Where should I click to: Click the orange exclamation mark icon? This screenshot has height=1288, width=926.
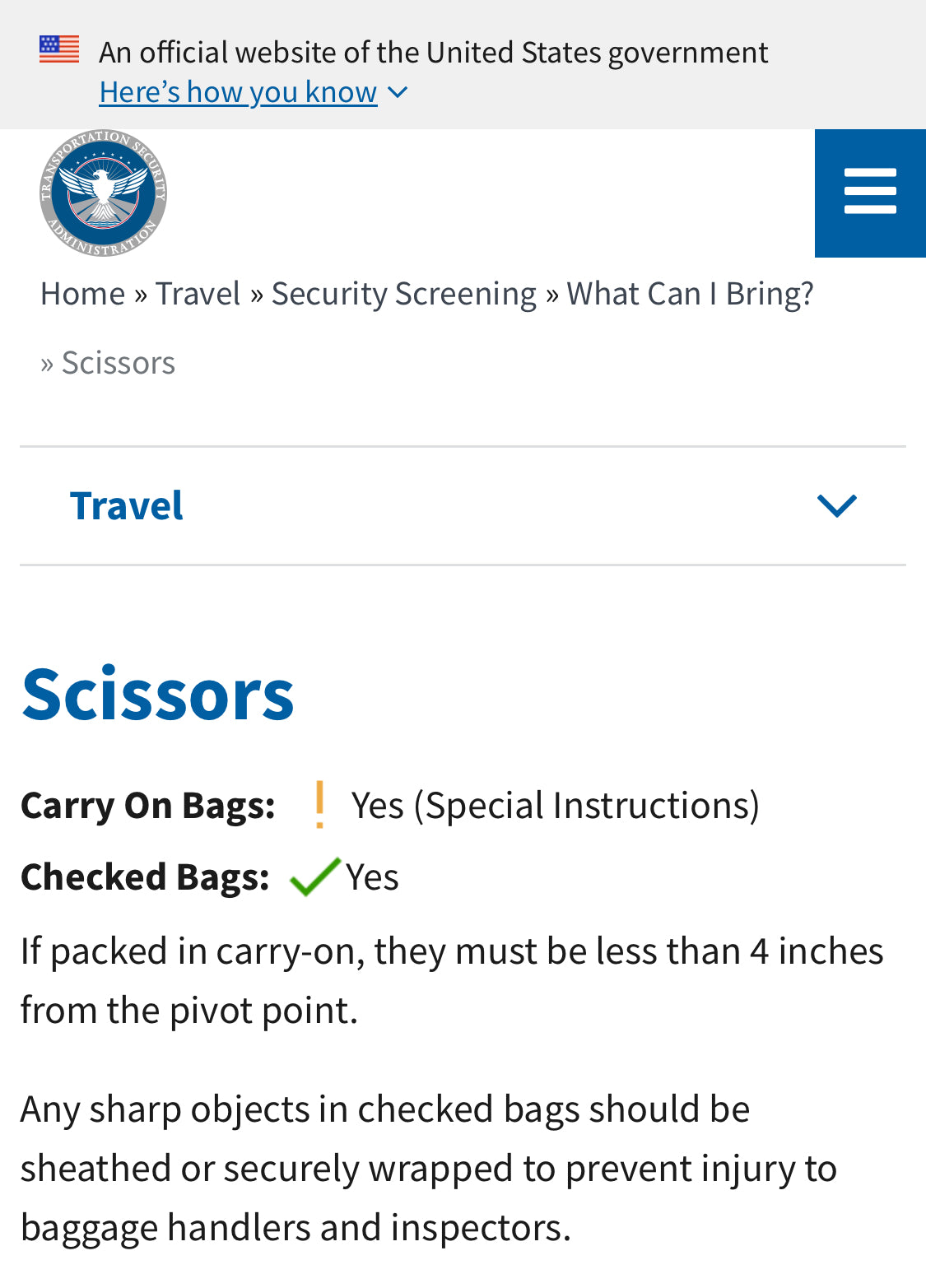[319, 804]
